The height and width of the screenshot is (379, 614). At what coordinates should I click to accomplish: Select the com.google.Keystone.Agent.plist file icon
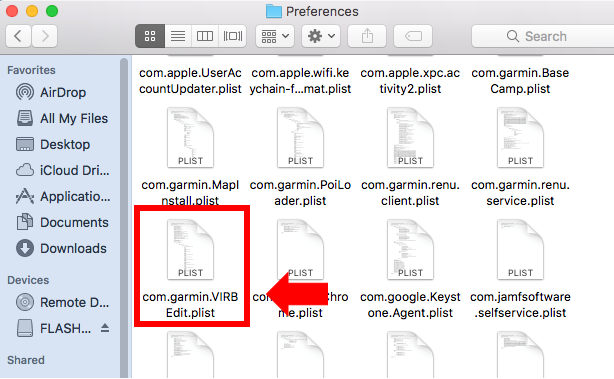(410, 250)
